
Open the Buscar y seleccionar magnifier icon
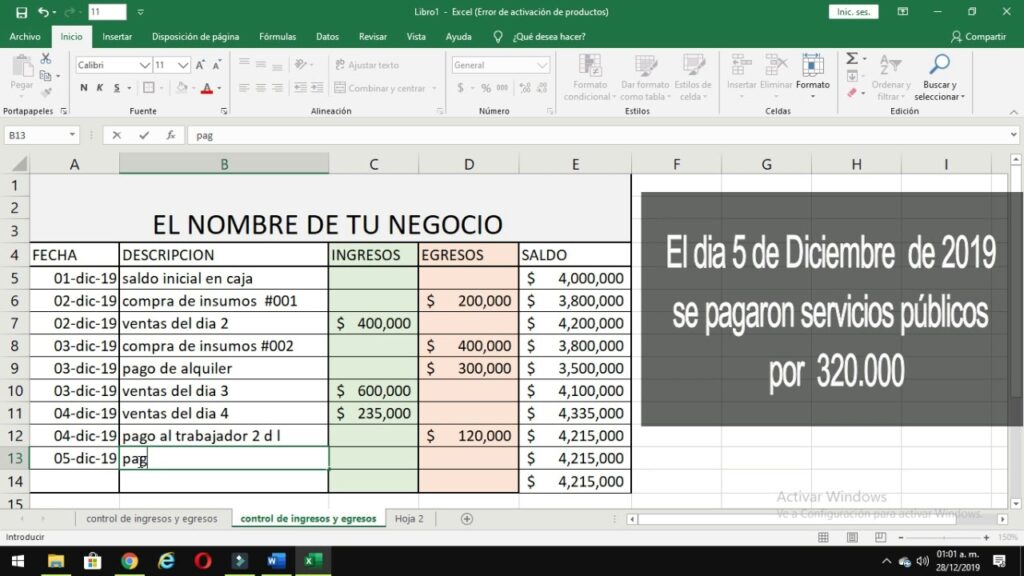[x=939, y=64]
